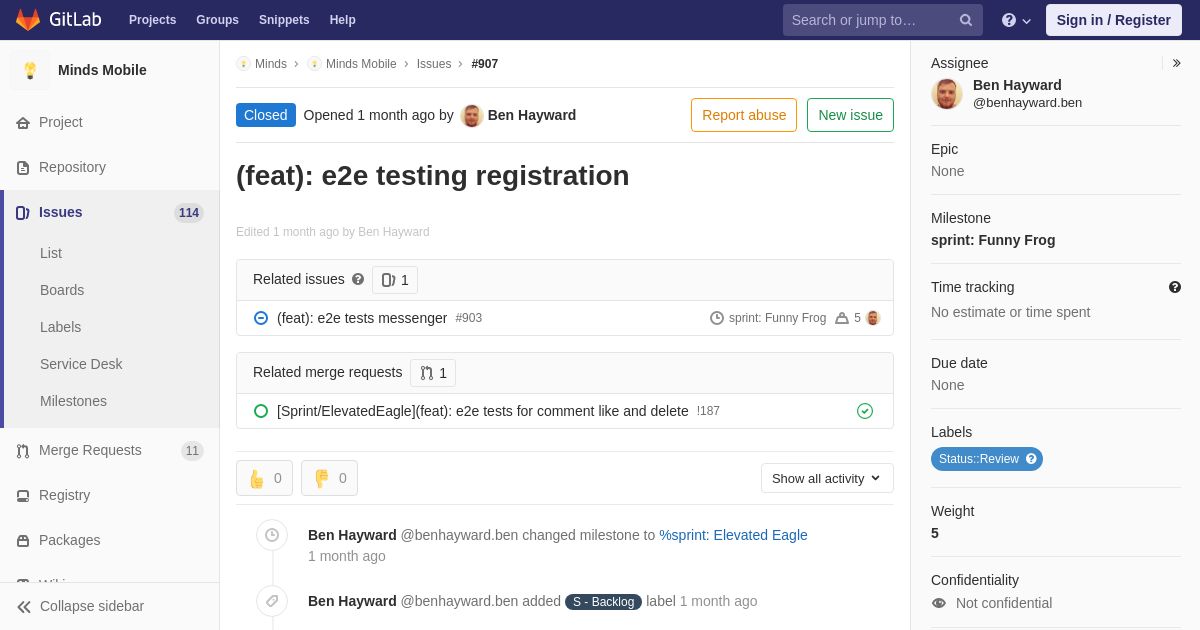Focus the Search or jump to field
1200x630 pixels.
point(883,20)
